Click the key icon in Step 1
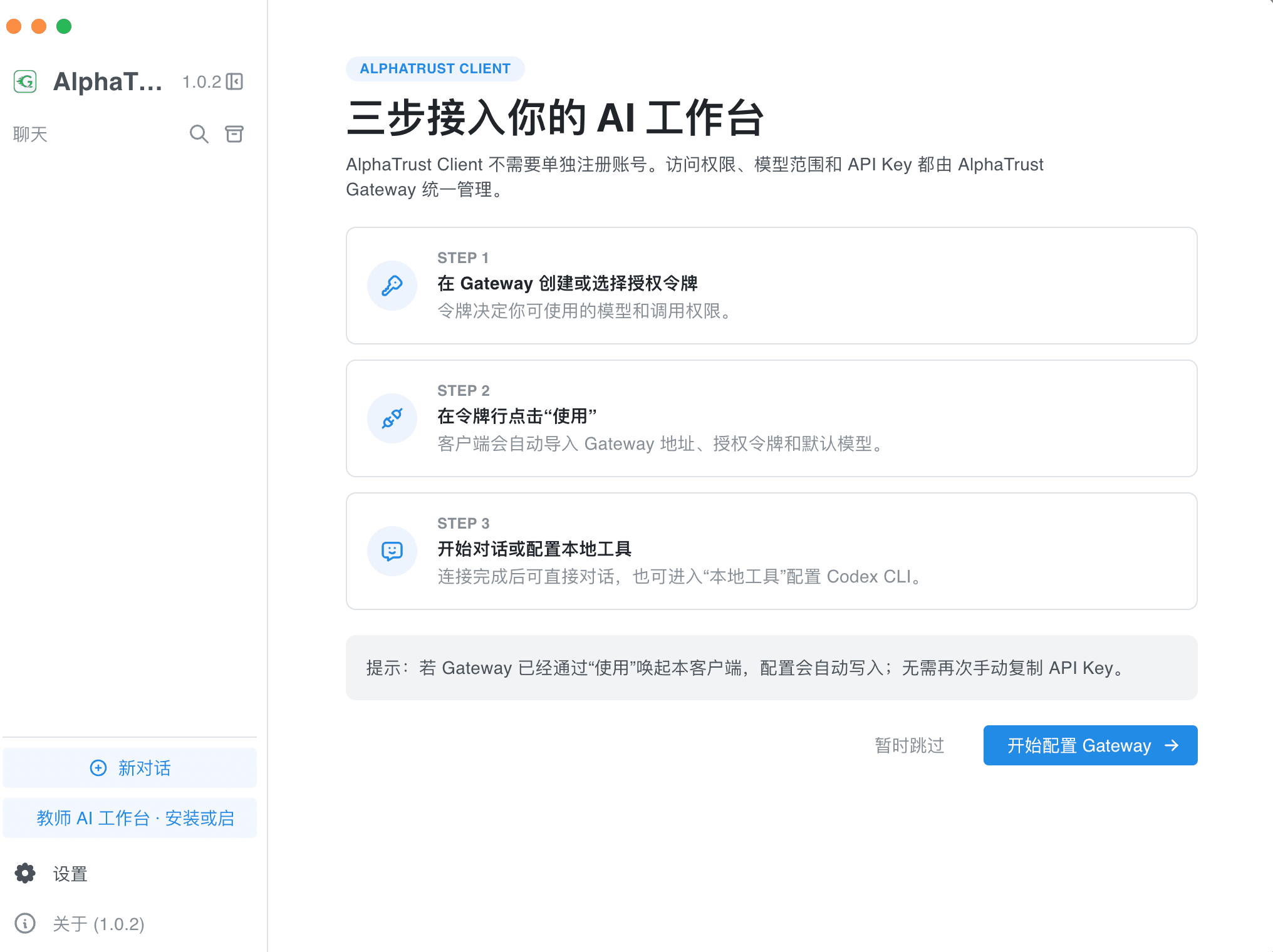The height and width of the screenshot is (952, 1273). [x=392, y=286]
